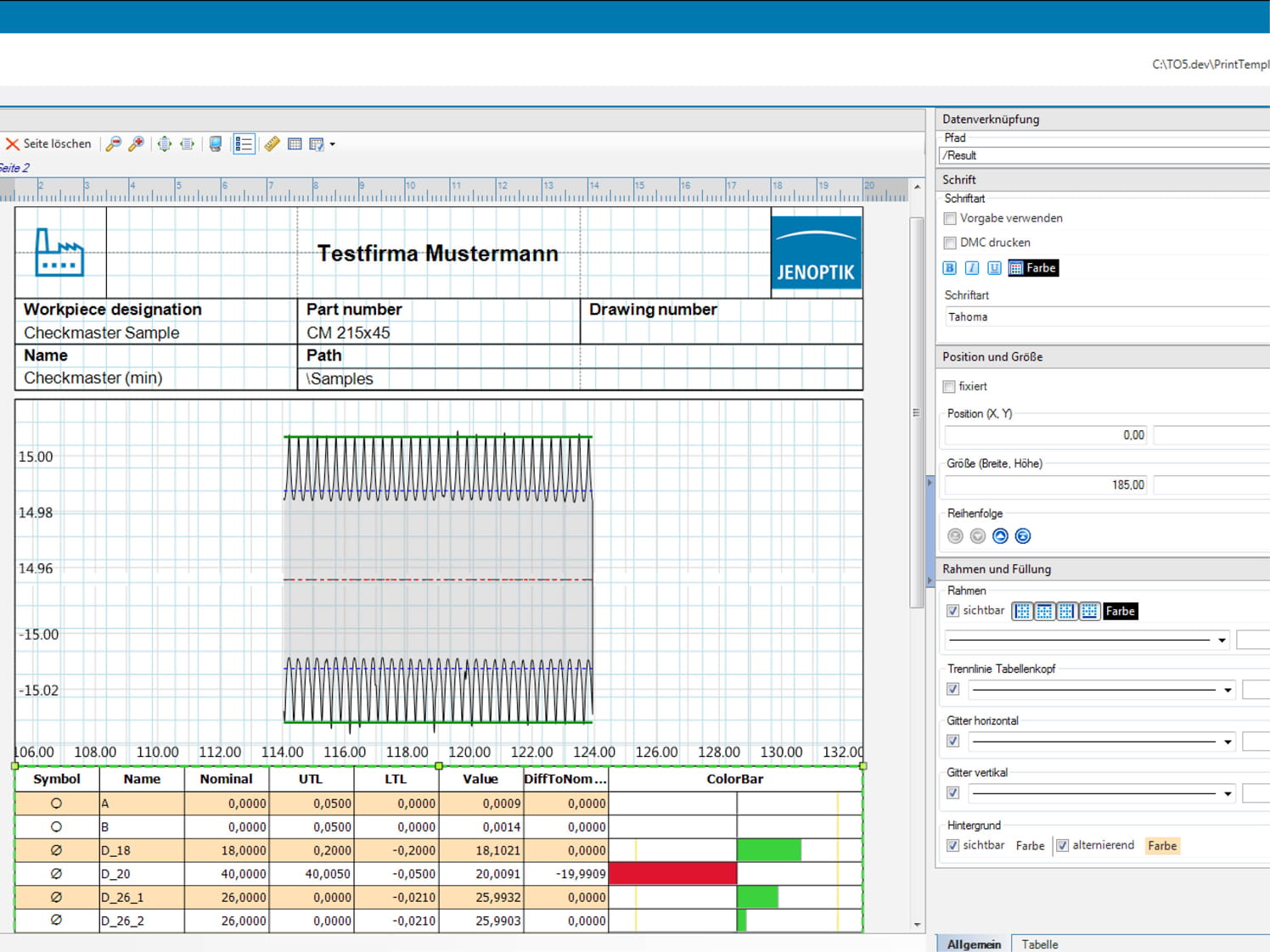Image resolution: width=1270 pixels, height=952 pixels.
Task: Tick the 'fixiert' checkbox
Action: (950, 387)
